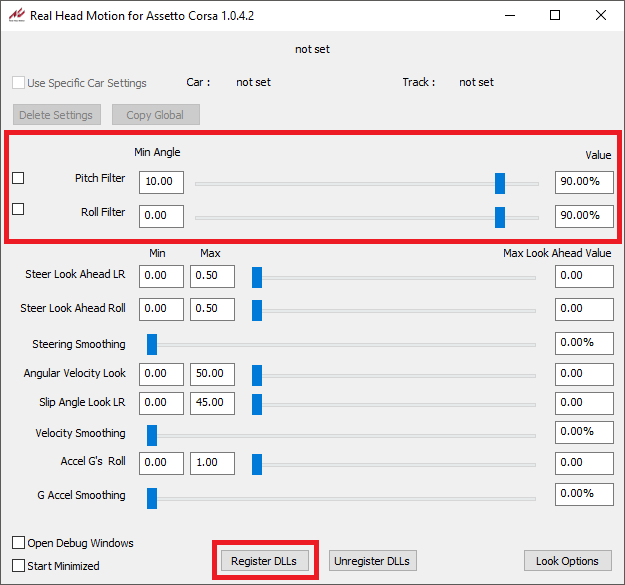Enable the Roll Filter checkbox
Screen dimensions: 625x585
click(x=18, y=209)
